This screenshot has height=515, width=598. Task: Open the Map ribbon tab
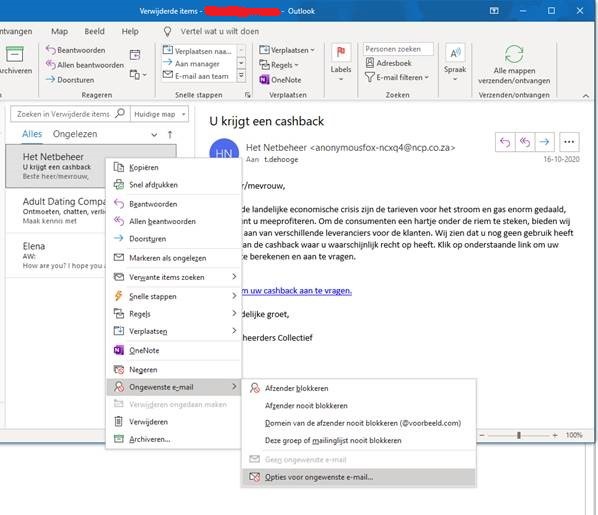click(x=59, y=31)
